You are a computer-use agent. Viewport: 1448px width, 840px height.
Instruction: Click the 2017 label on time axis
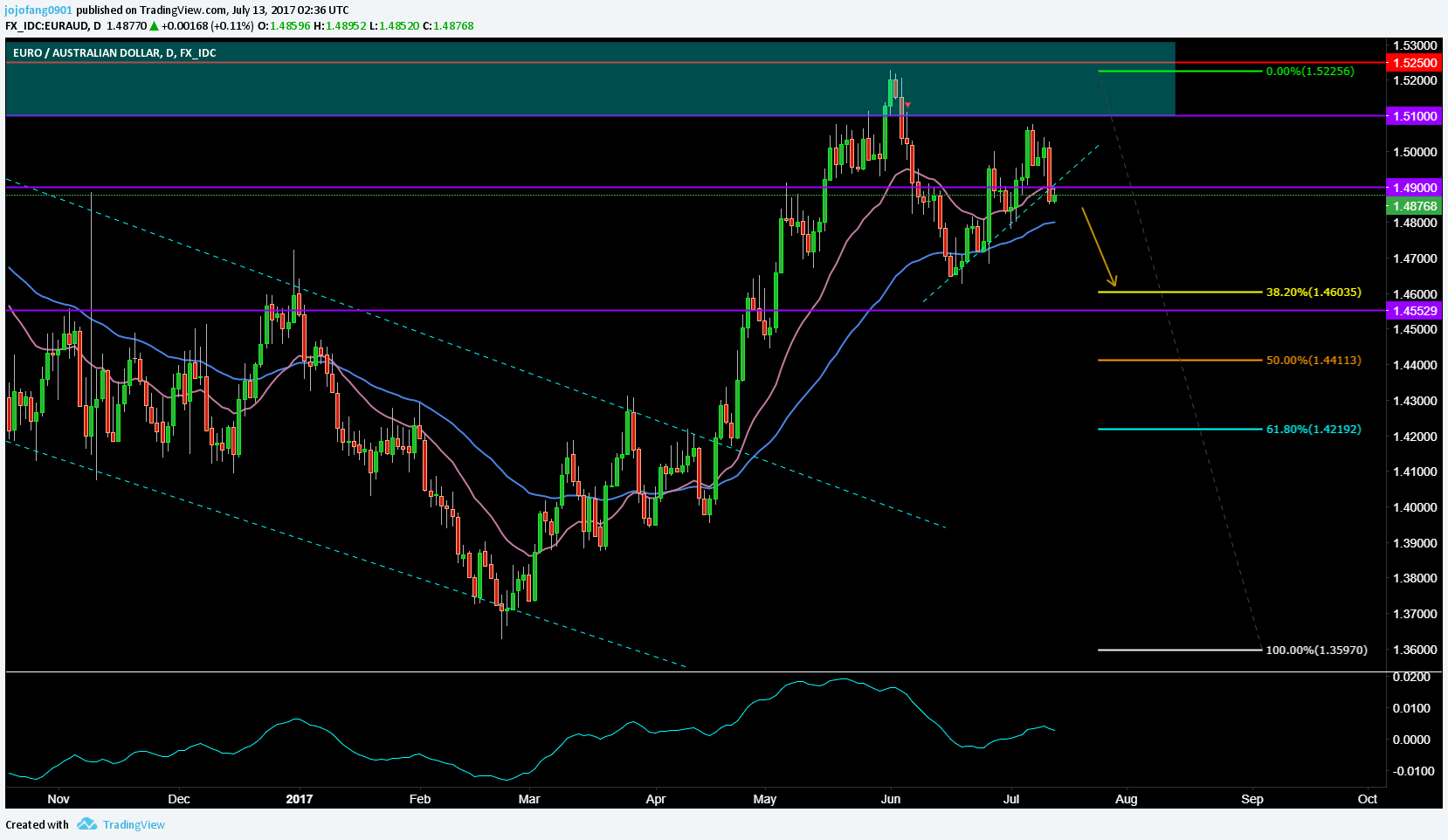click(300, 799)
